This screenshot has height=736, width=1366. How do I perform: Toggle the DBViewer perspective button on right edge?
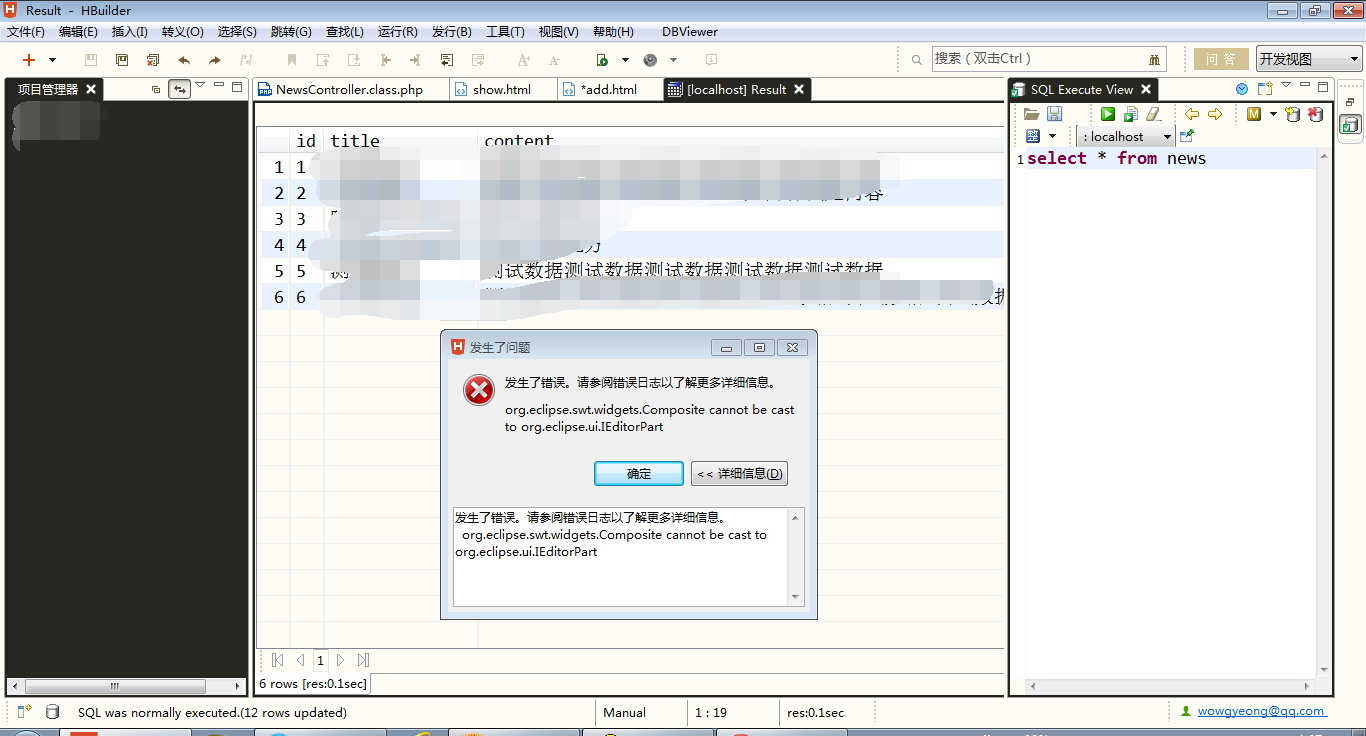coord(1350,125)
